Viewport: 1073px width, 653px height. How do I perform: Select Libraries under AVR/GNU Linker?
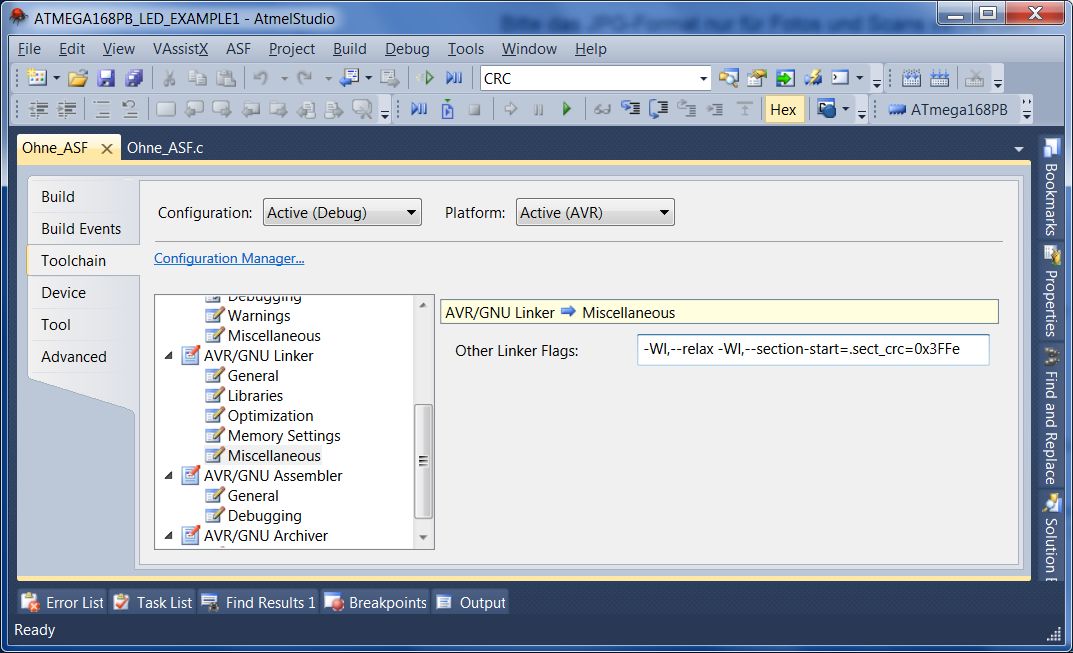255,396
